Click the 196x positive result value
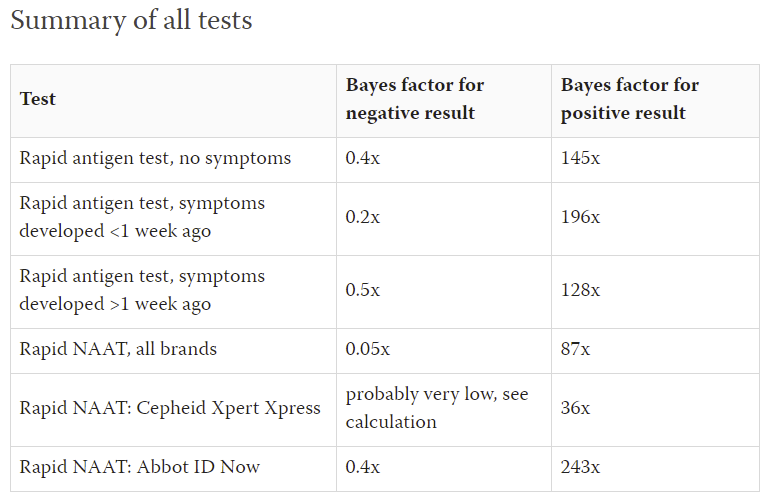This screenshot has width=763, height=501. click(580, 217)
